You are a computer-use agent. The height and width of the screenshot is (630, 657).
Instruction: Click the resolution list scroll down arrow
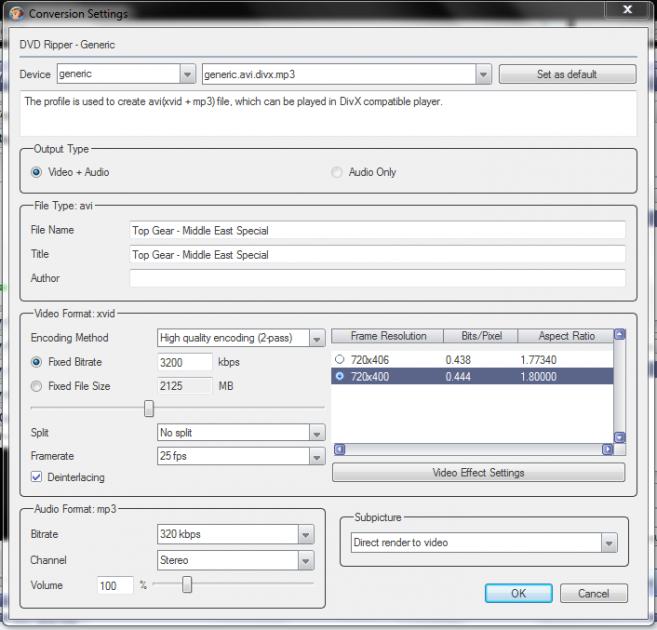tap(619, 437)
